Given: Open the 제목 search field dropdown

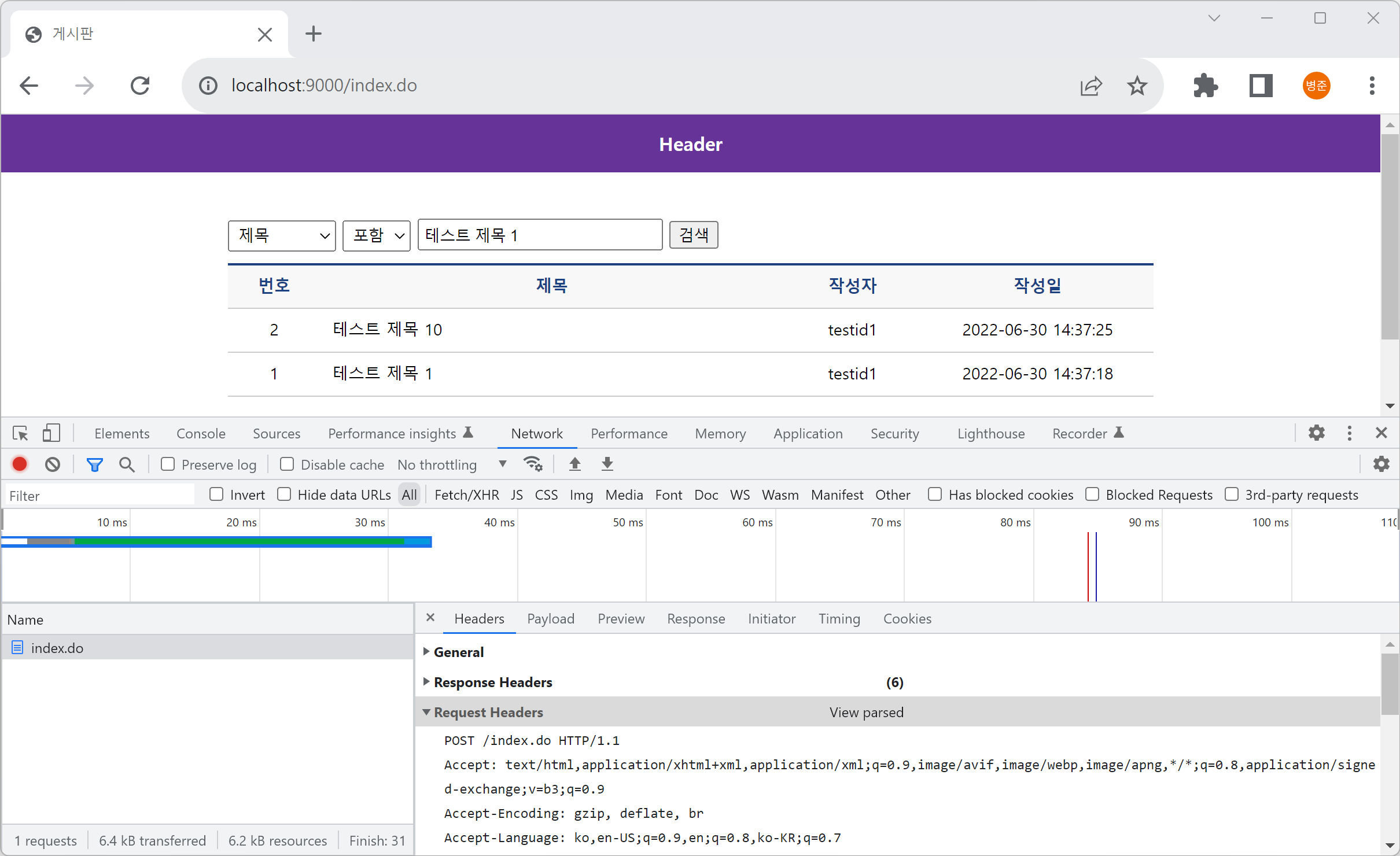Looking at the screenshot, I should coord(282,235).
